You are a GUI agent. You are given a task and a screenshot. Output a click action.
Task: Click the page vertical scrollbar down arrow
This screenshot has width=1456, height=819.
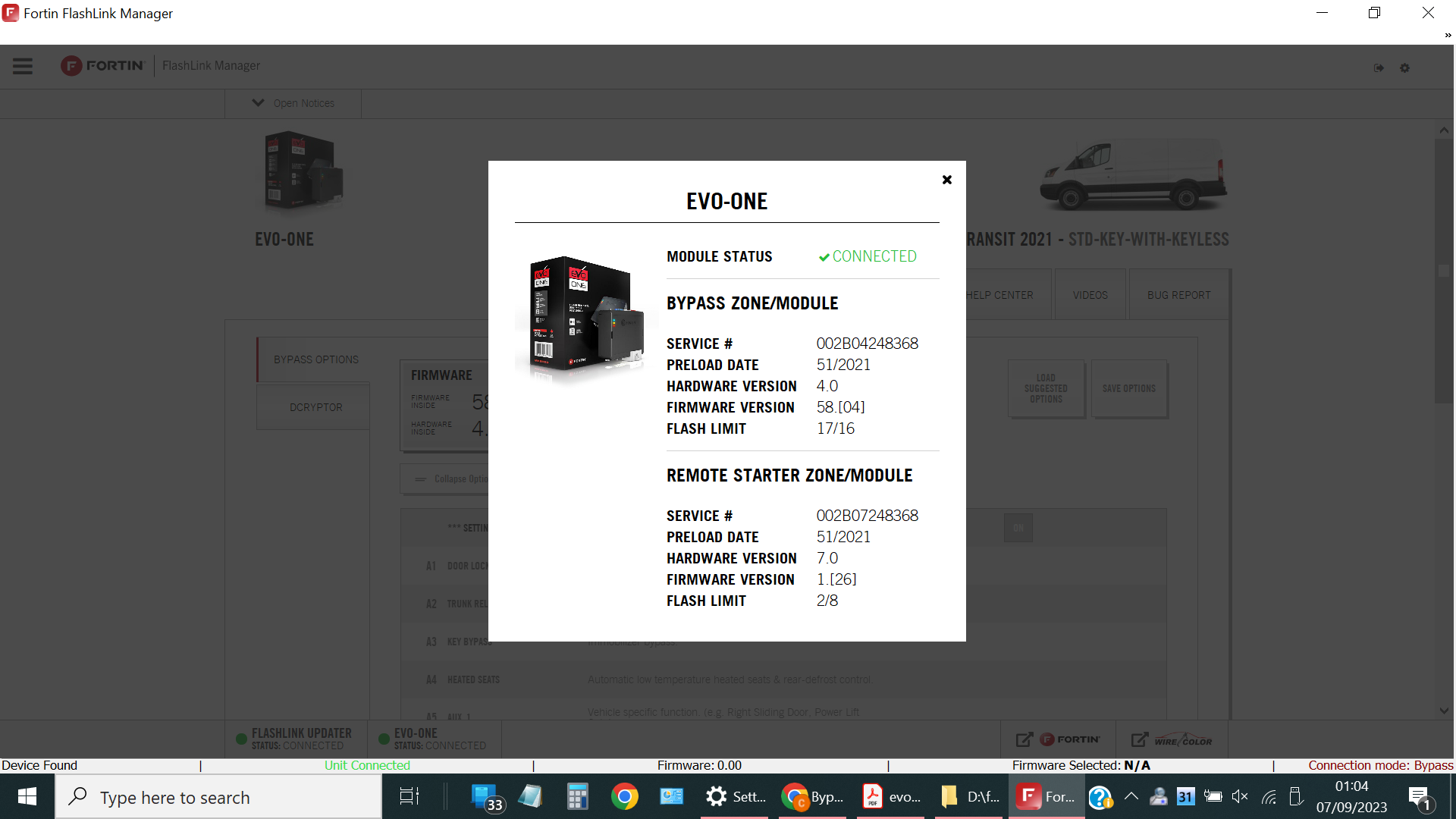(x=1444, y=711)
